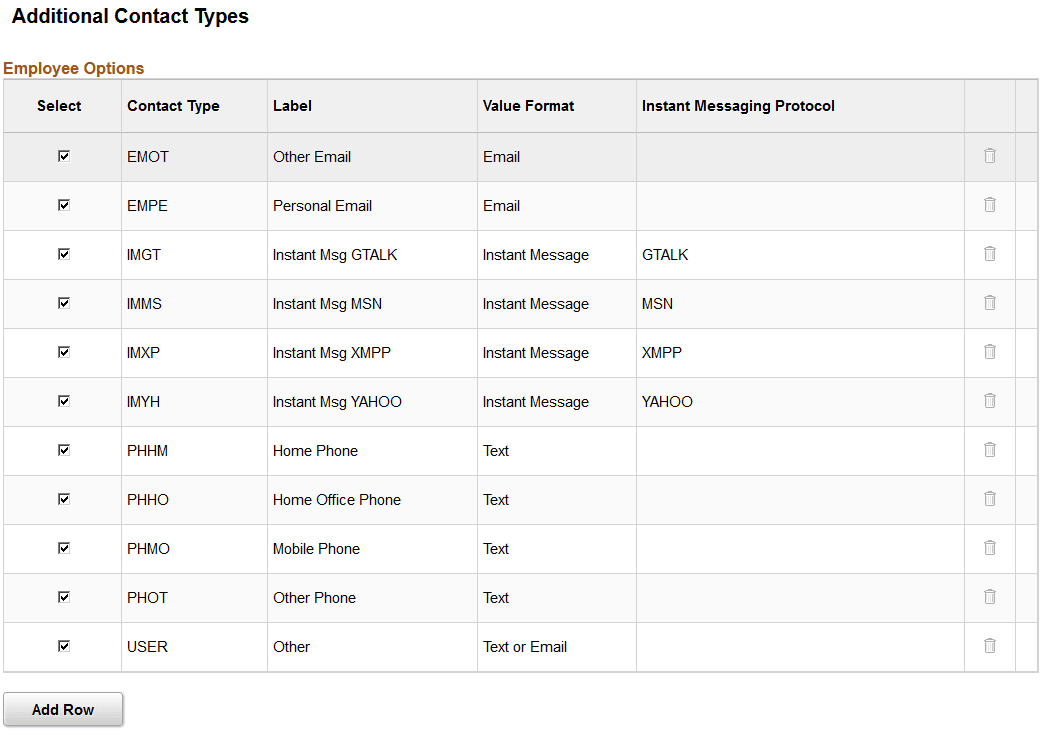
Task: Delete the Home Office Phone row
Action: click(x=989, y=499)
